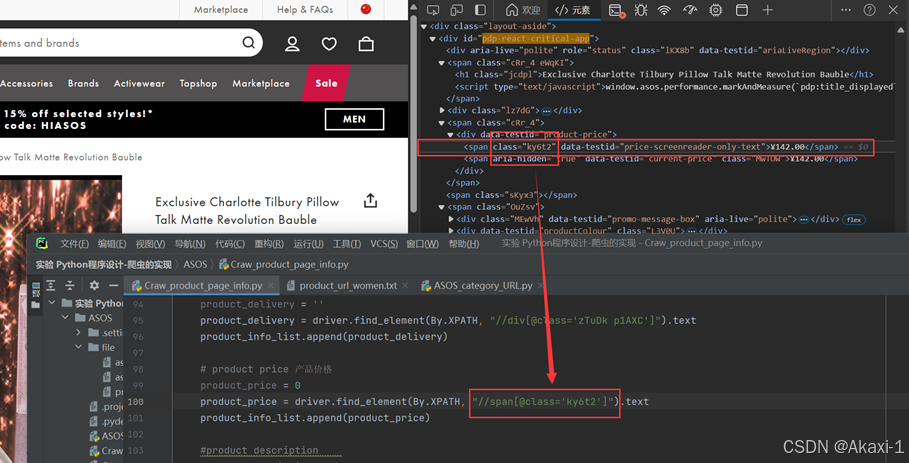Open the Memory chip icon in DevTools

(x=716, y=10)
